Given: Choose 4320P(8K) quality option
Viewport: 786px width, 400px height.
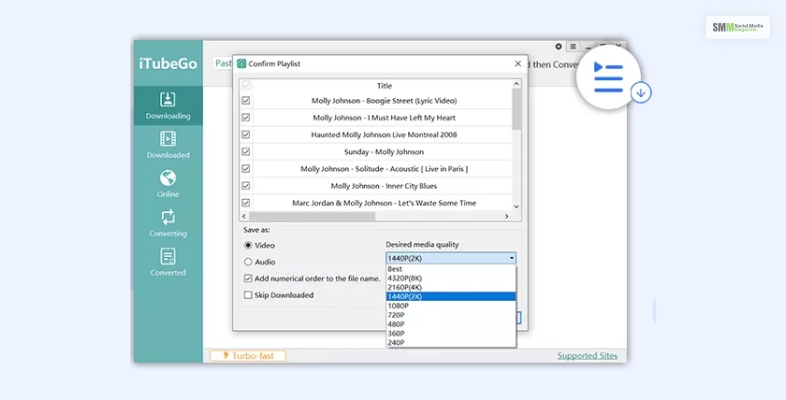Looking at the screenshot, I should pyautogui.click(x=451, y=278).
